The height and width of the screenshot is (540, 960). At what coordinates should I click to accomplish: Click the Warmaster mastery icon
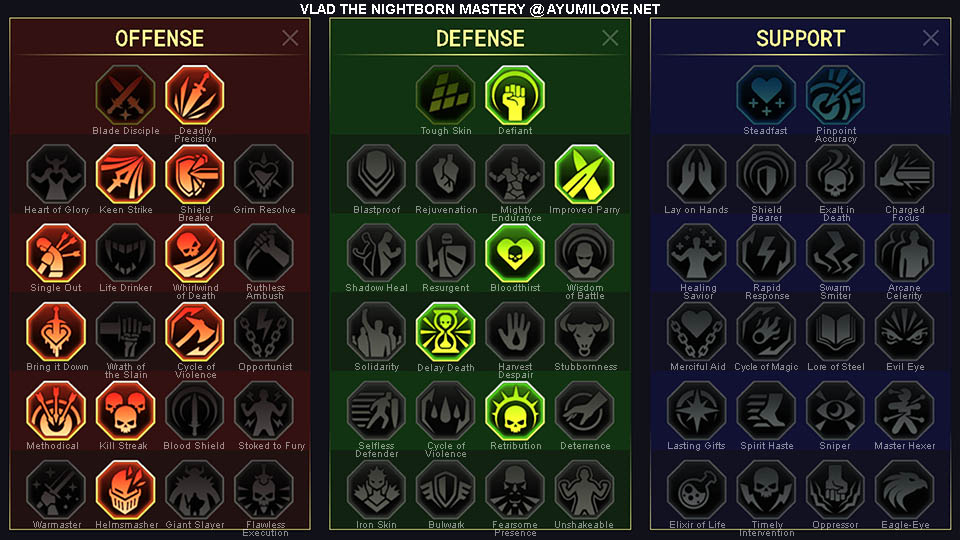[56, 490]
